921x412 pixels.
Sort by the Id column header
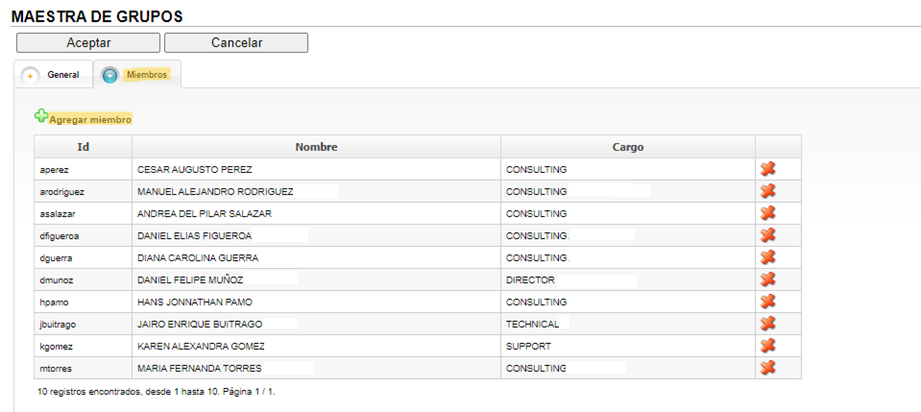click(x=83, y=147)
